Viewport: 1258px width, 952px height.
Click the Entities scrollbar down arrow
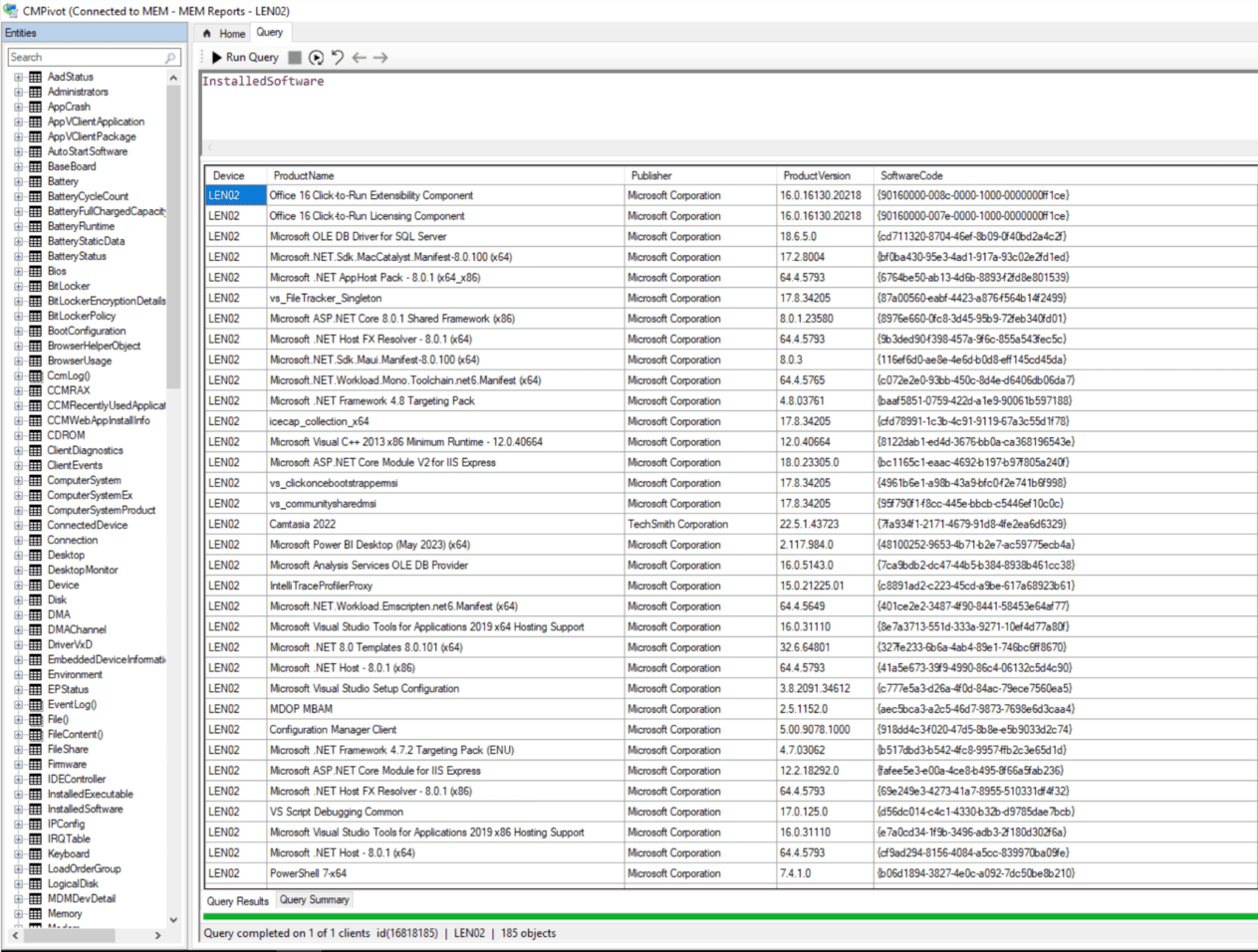pyautogui.click(x=173, y=920)
